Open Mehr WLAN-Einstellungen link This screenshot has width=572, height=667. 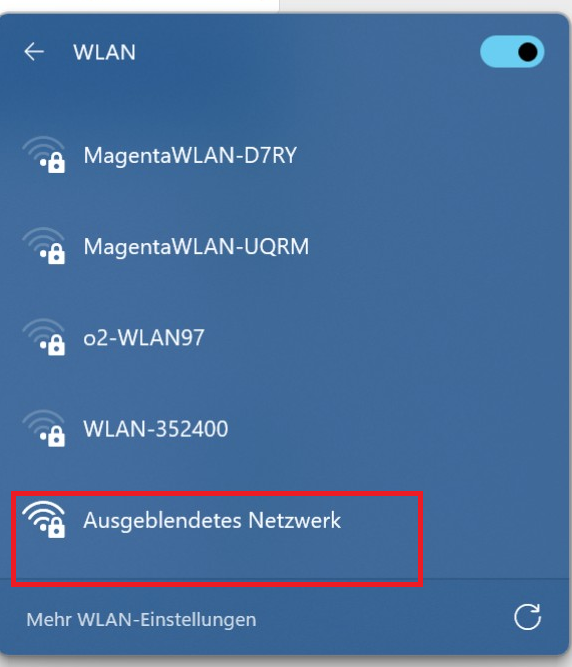tap(141, 619)
